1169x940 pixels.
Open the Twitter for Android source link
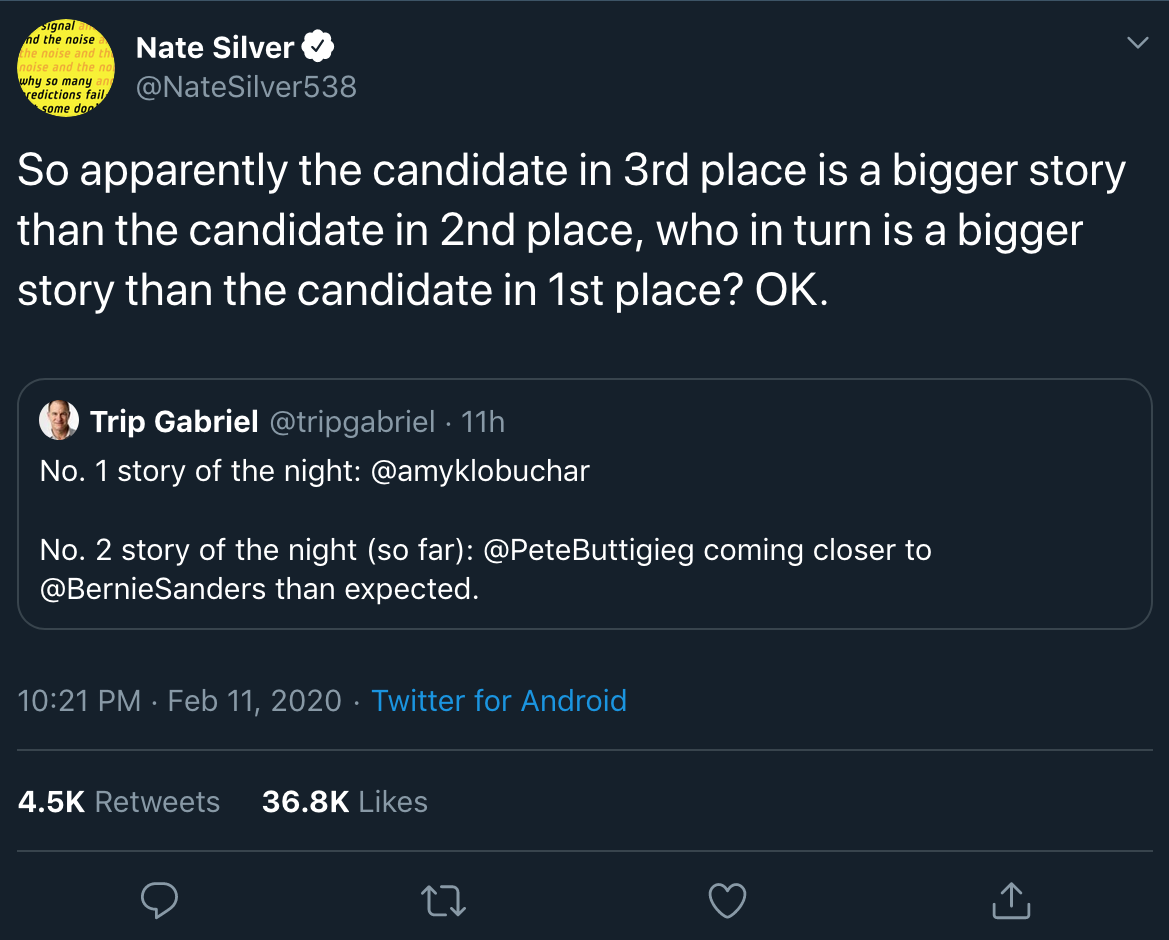tap(499, 700)
